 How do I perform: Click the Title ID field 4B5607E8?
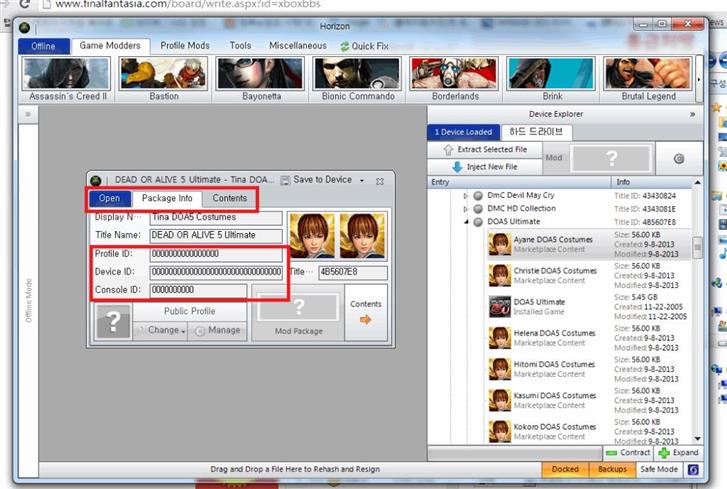pyautogui.click(x=353, y=273)
